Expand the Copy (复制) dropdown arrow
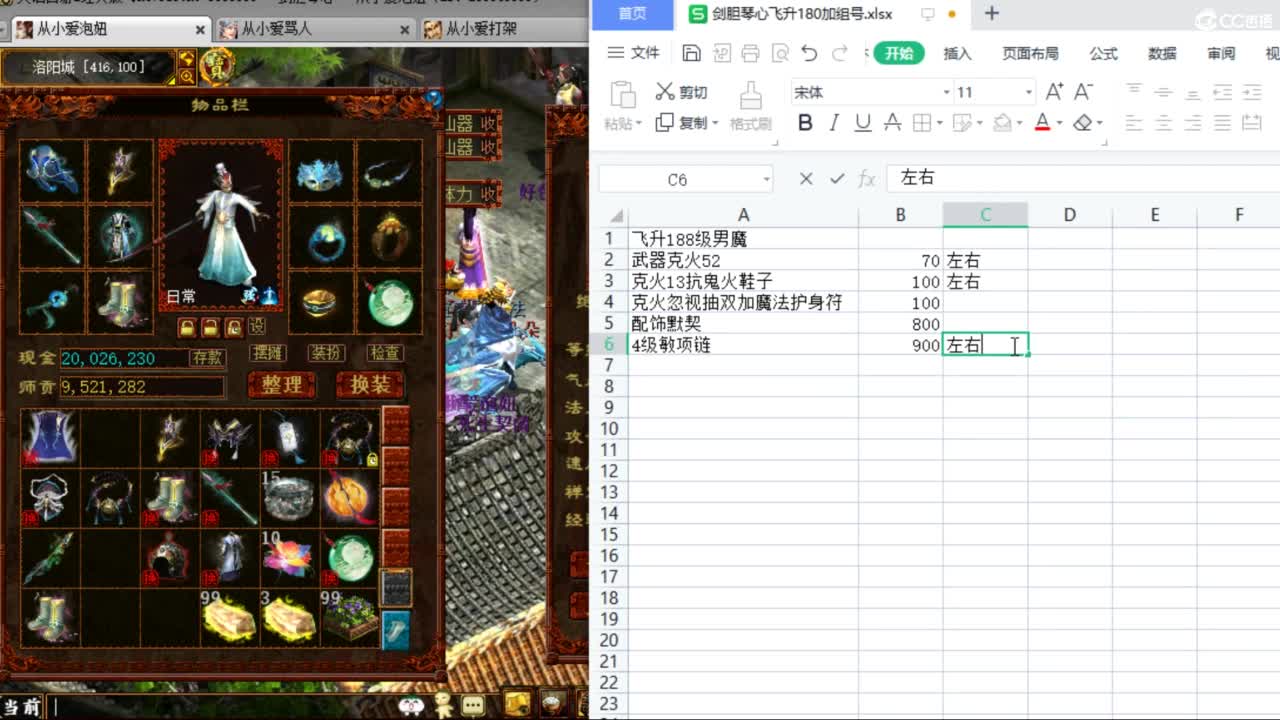 714,123
